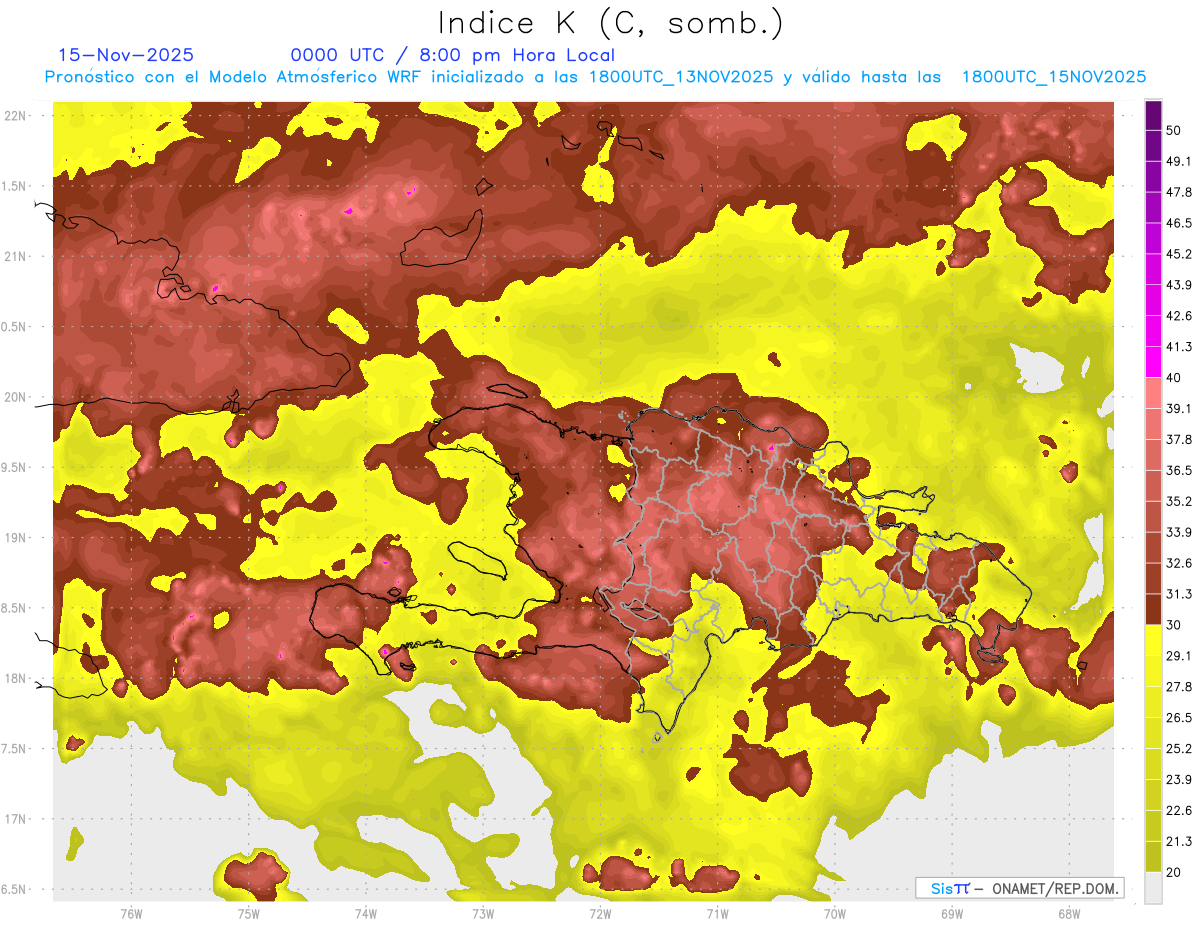Click the color scale value 30

1174,625
